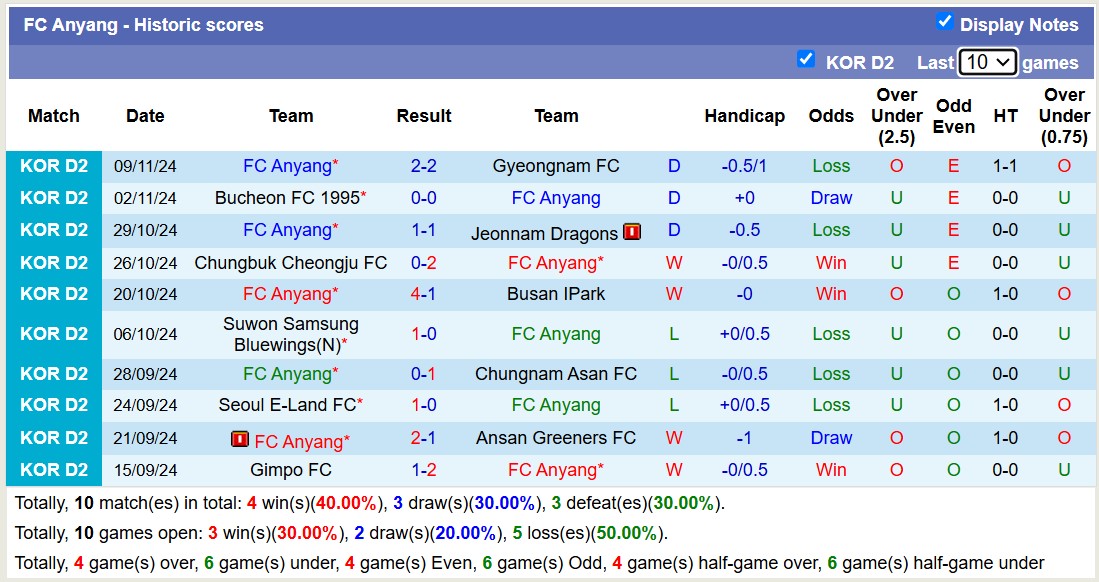Open the Last games count dropdown
1099x582 pixels.
pyautogui.click(x=988, y=61)
